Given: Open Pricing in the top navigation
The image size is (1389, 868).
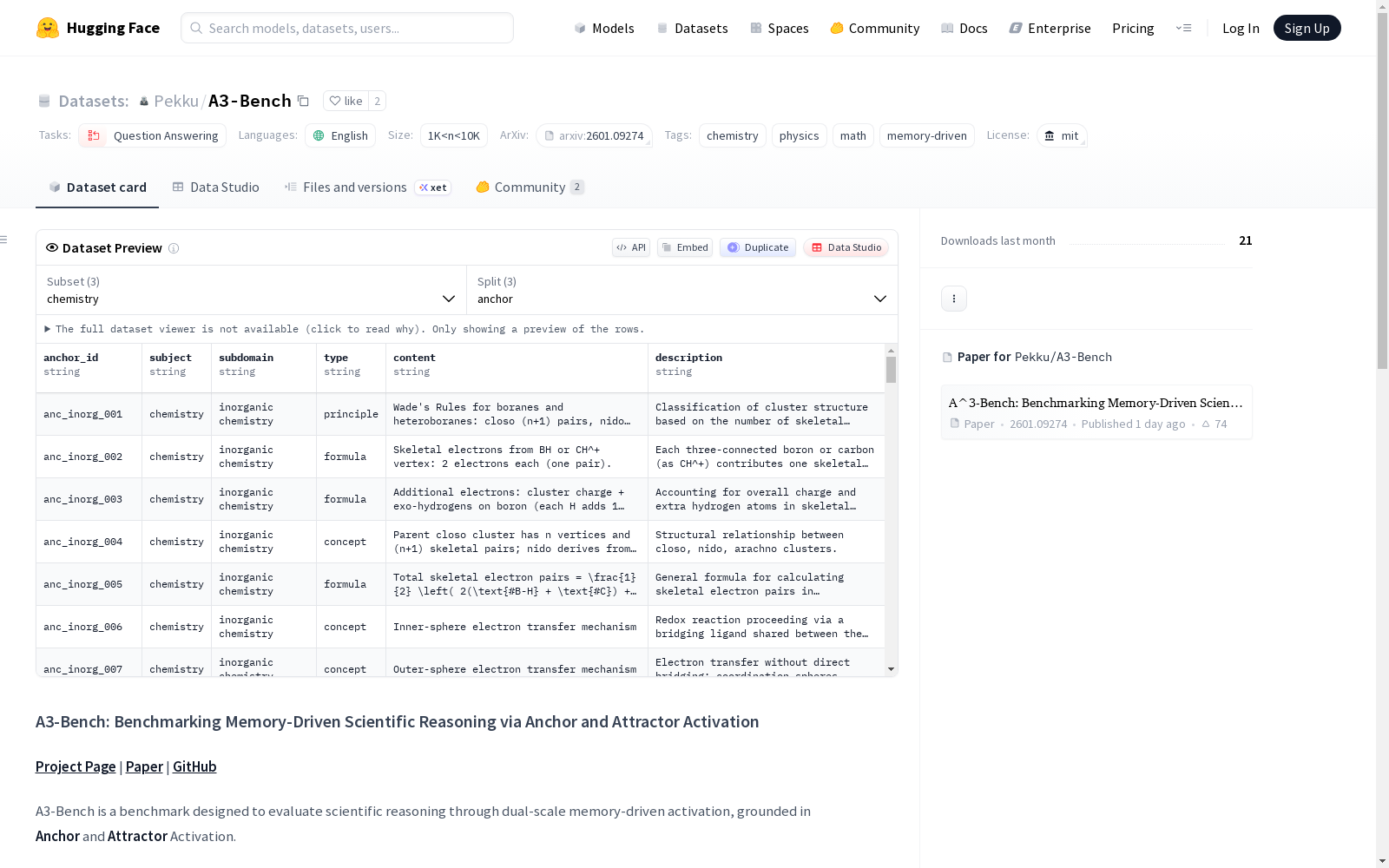Looking at the screenshot, I should 1133,28.
